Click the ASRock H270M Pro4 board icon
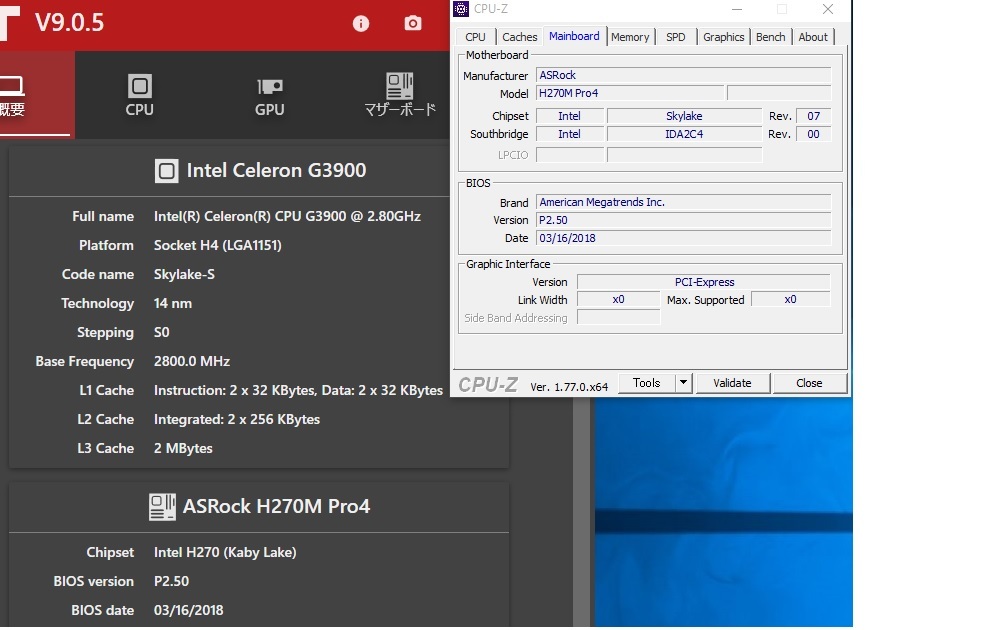Screen dimensions: 1008x630 [162, 507]
